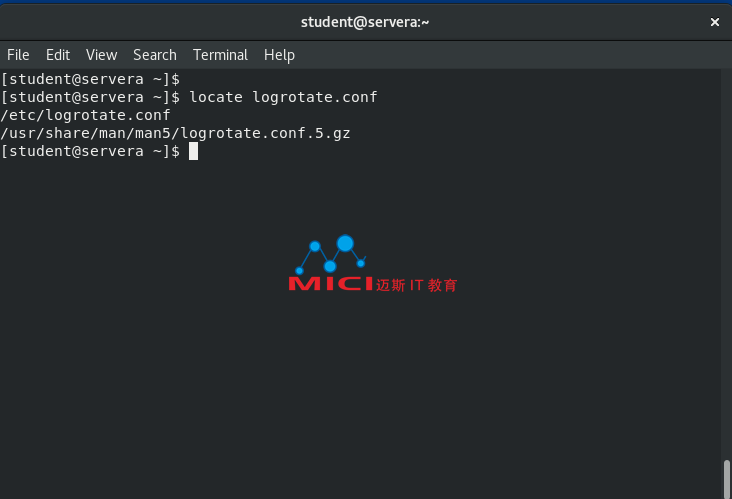Click the student@servera:~ window title

tap(365, 22)
